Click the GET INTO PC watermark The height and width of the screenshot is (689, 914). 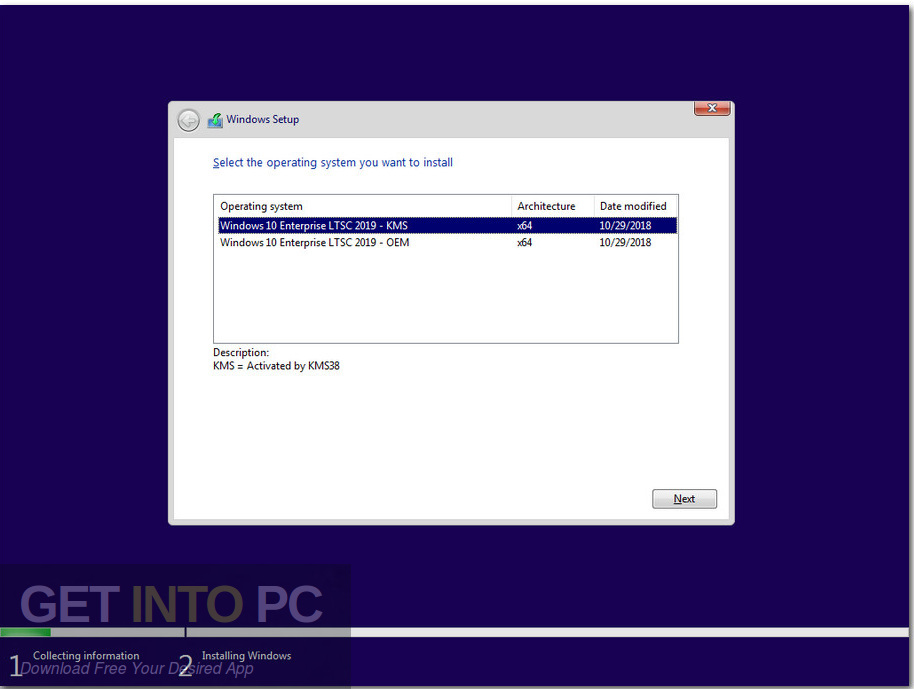click(x=172, y=602)
